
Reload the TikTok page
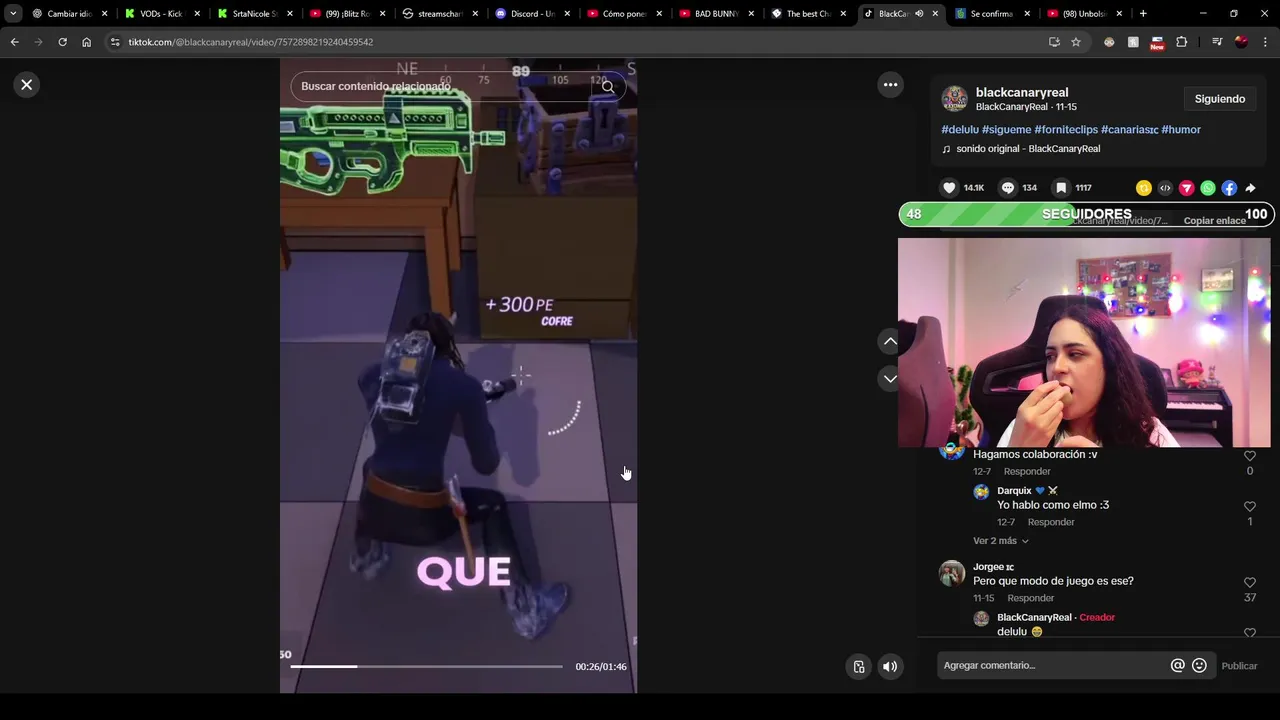click(62, 42)
